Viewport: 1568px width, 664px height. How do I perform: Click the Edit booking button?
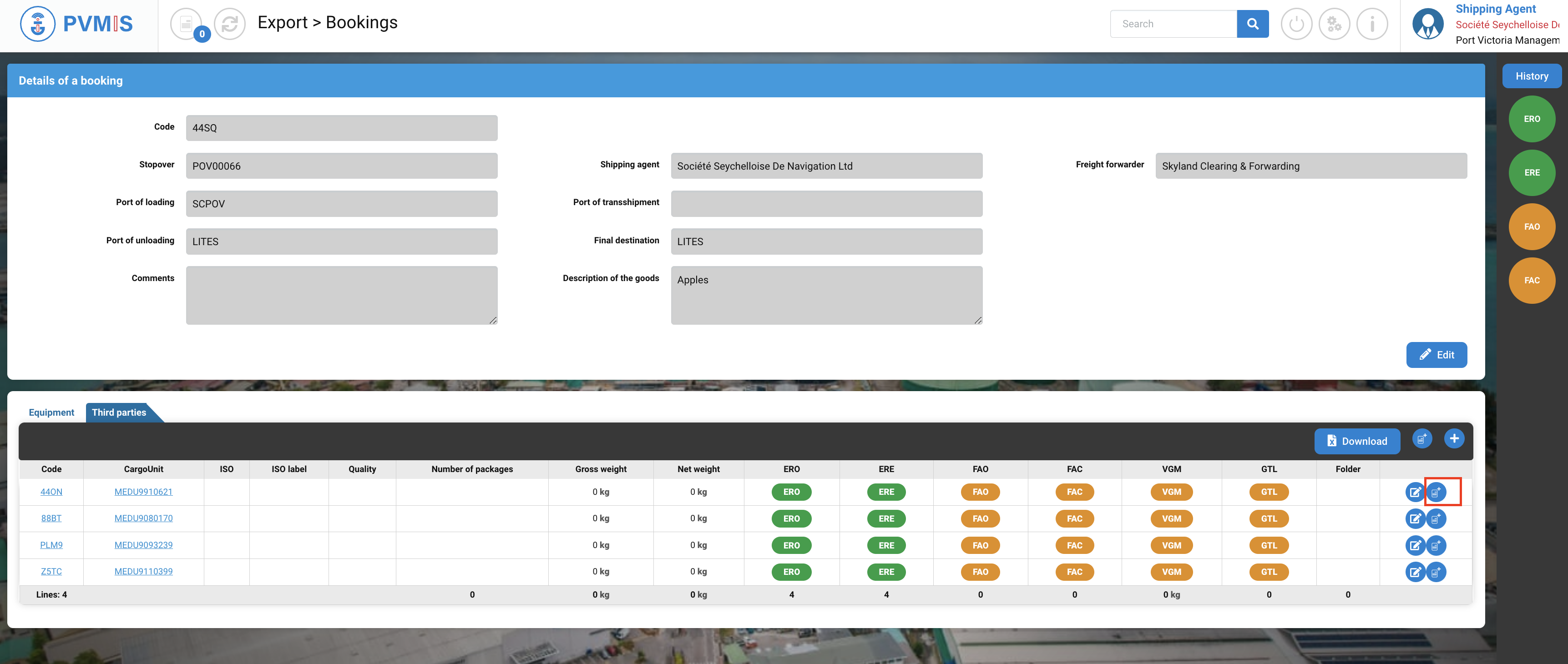pos(1436,355)
